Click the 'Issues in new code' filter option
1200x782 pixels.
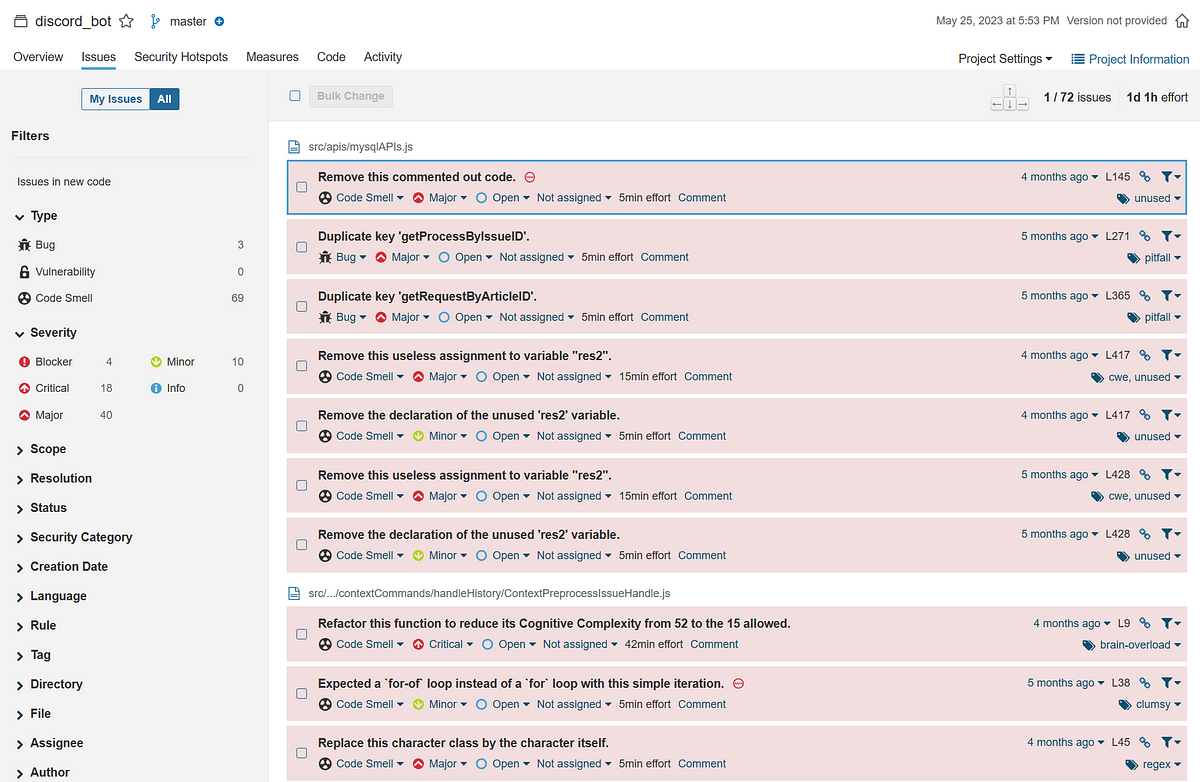pos(64,182)
